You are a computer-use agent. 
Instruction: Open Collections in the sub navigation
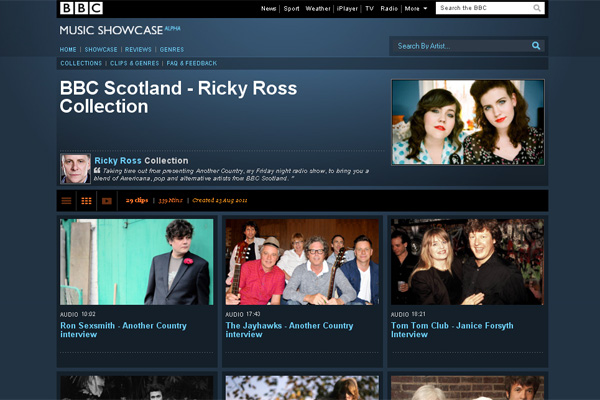tap(81, 63)
